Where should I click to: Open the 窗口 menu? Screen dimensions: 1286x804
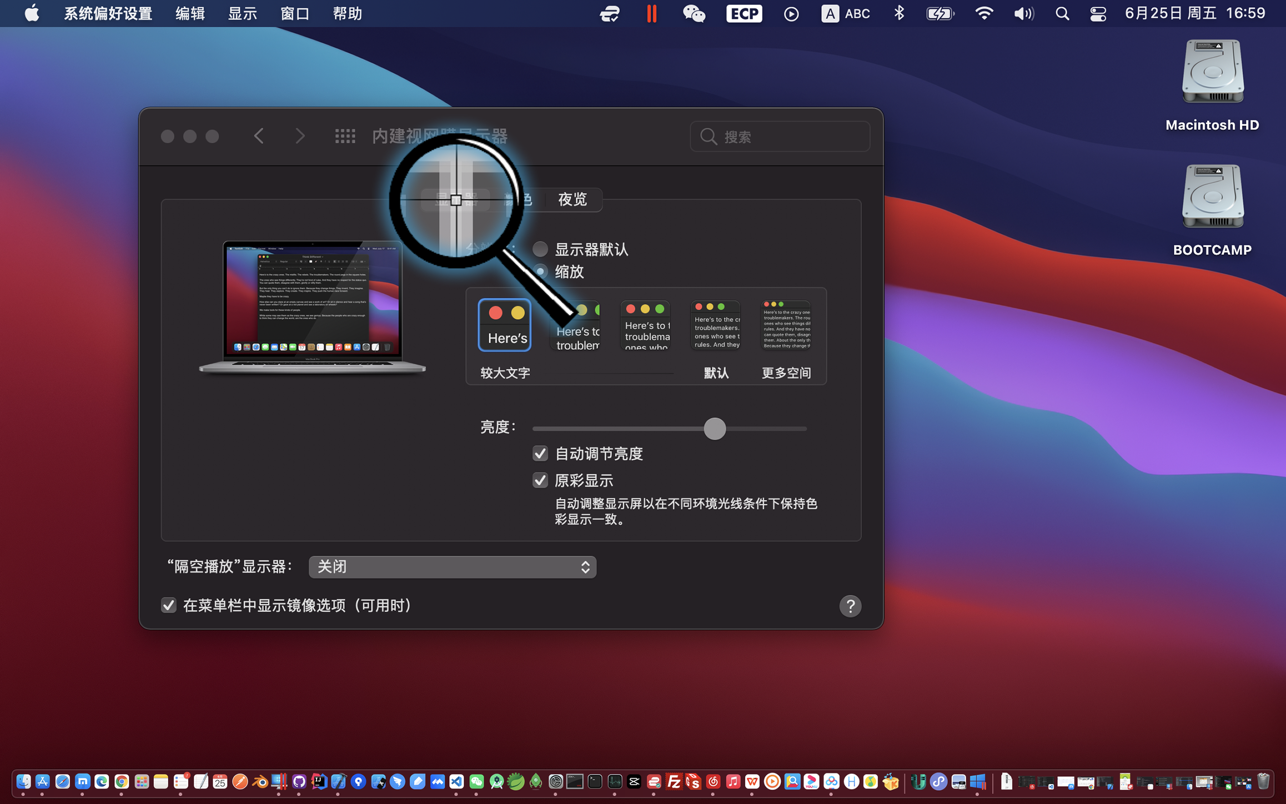click(x=294, y=13)
